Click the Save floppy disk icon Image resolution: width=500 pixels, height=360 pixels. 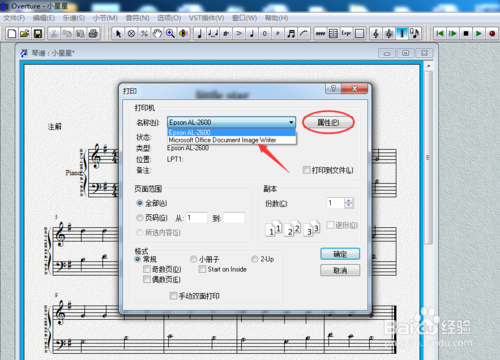click(38, 33)
